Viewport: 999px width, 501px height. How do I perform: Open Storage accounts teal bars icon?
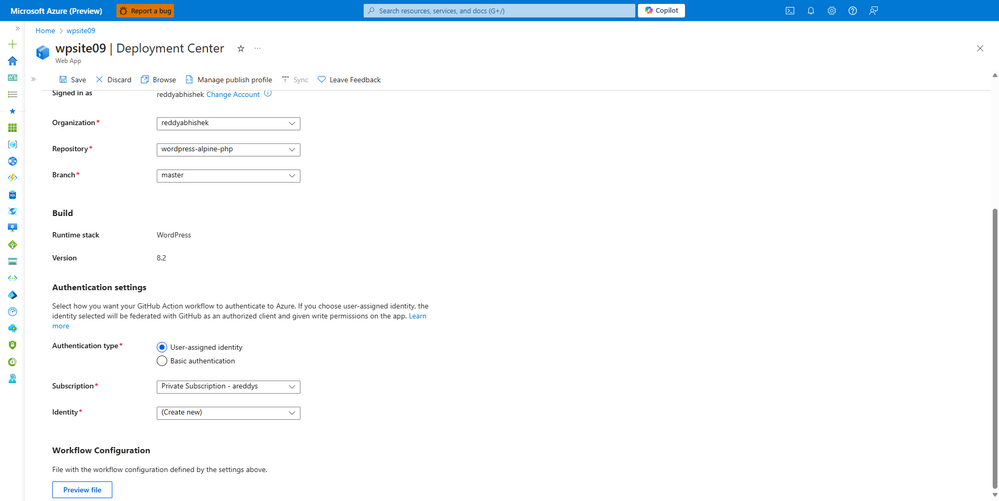pyautogui.click(x=12, y=261)
